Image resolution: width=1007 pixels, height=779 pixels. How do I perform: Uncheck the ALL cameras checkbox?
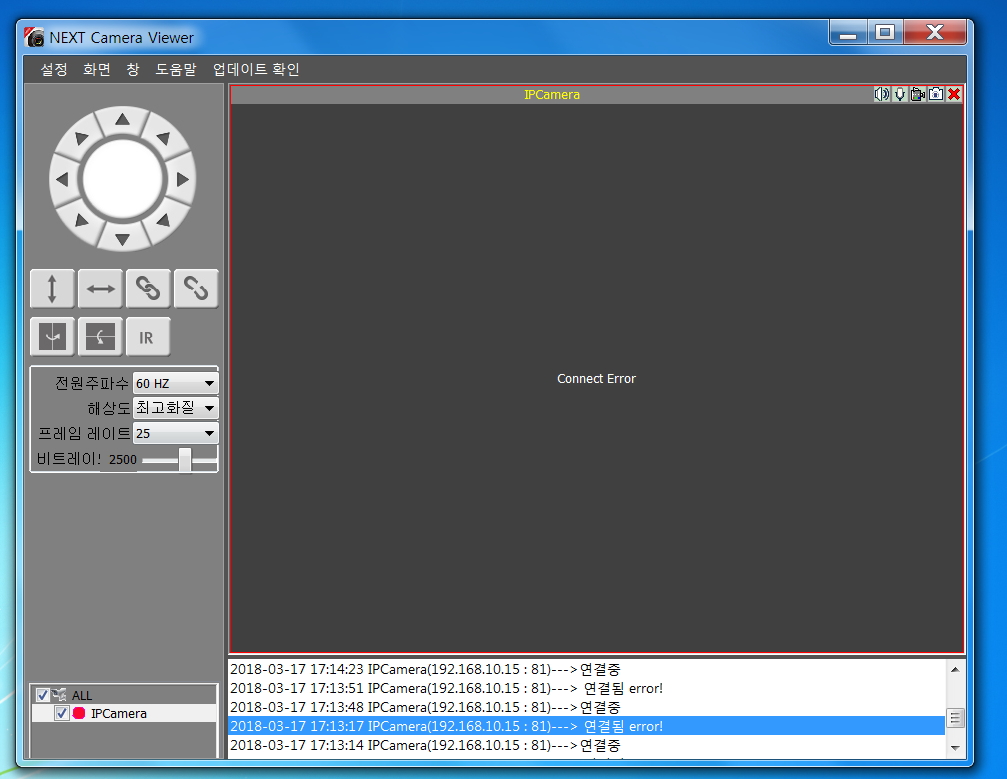click(x=42, y=695)
